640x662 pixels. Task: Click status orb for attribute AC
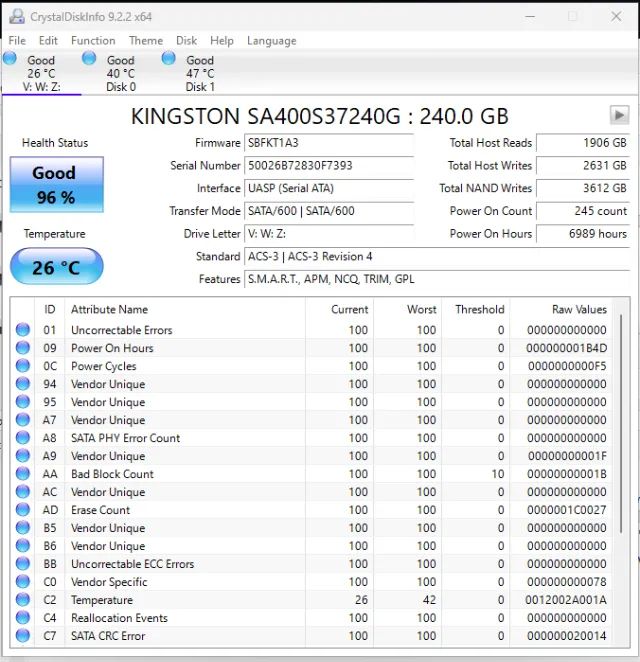(23, 492)
